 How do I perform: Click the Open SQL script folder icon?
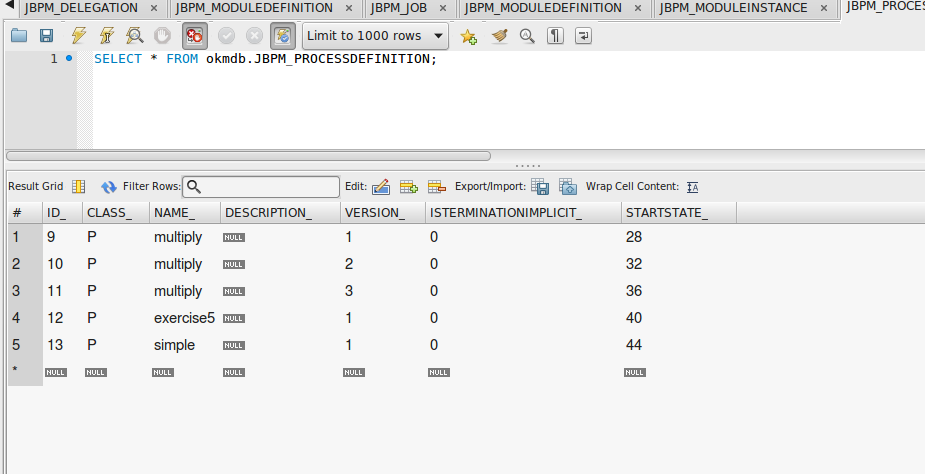pyautogui.click(x=19, y=36)
